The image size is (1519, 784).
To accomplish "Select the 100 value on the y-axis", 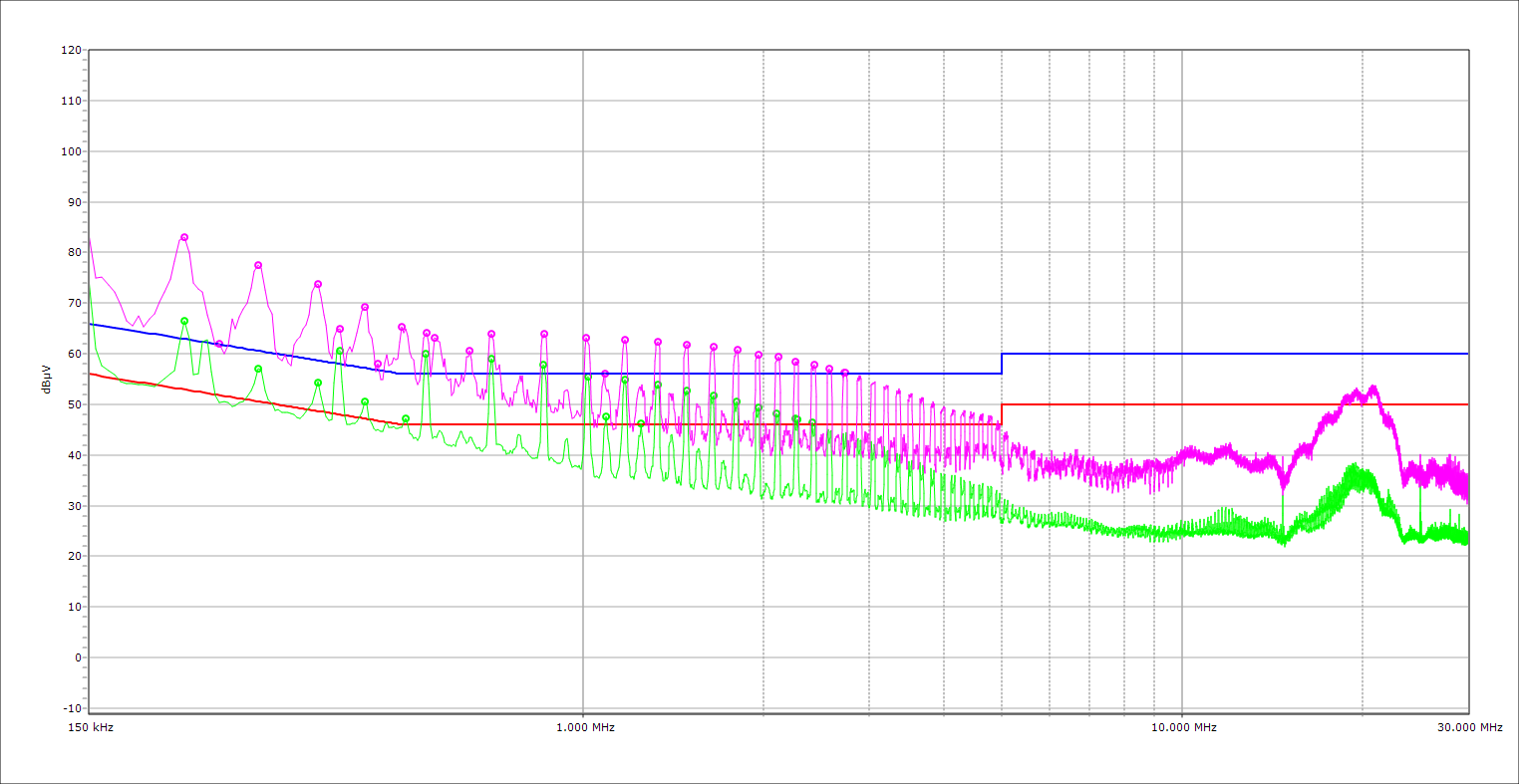I will click(71, 151).
